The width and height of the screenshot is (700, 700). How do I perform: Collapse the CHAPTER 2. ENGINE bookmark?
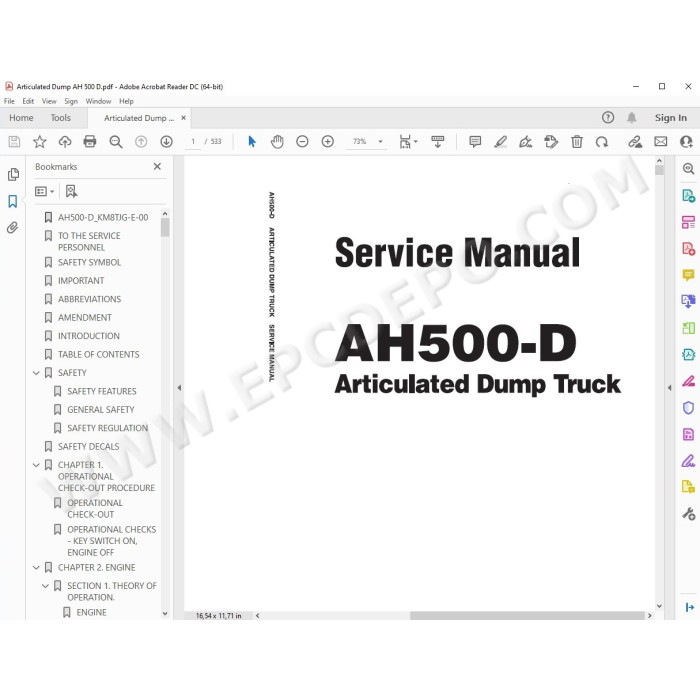point(36,567)
